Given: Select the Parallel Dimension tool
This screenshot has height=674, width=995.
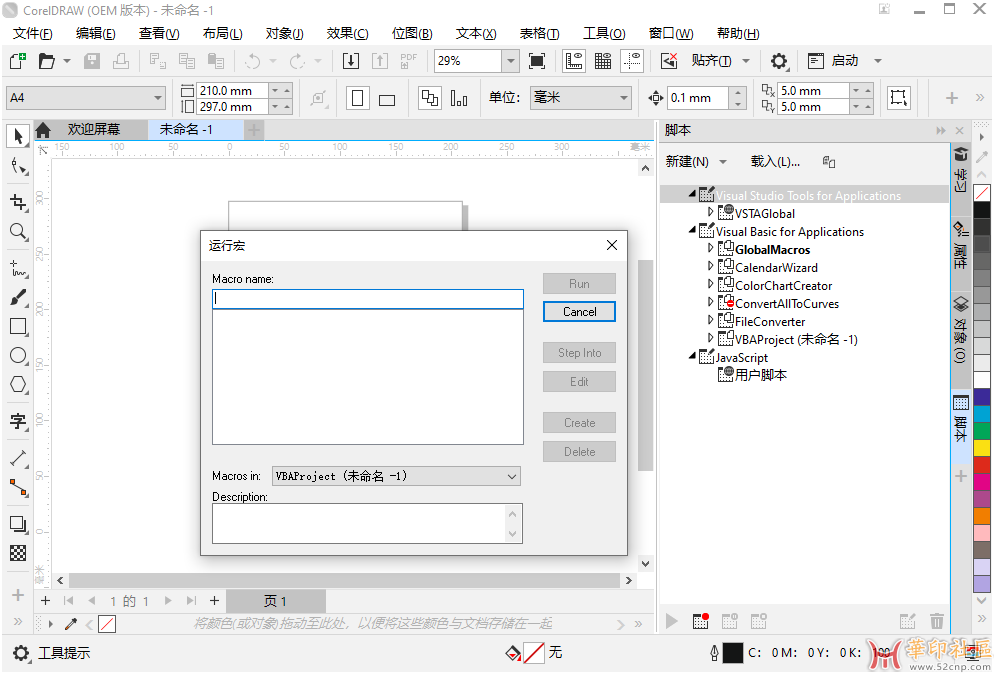Looking at the screenshot, I should coord(18,458).
